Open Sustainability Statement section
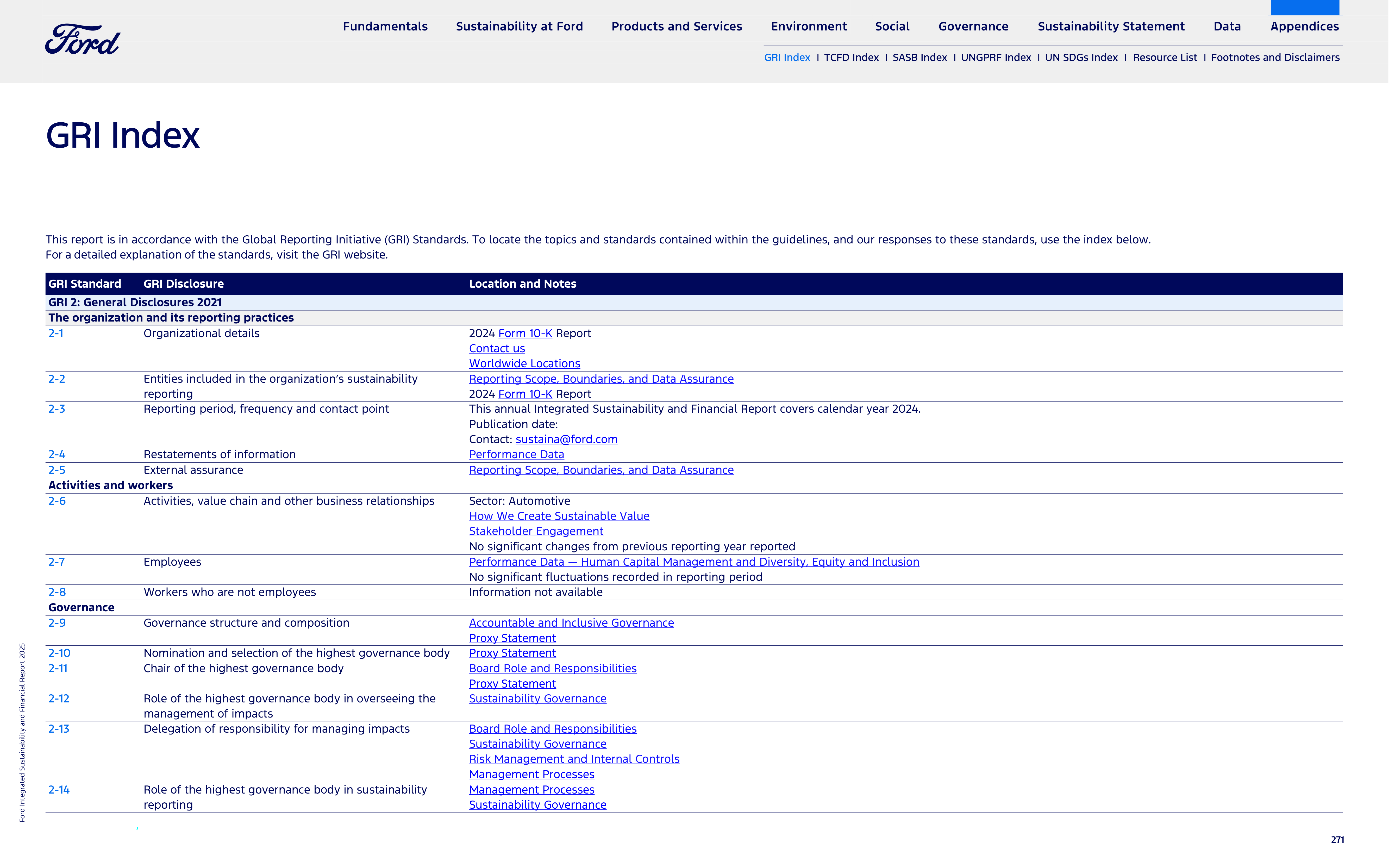1389x868 pixels. pyautogui.click(x=1111, y=26)
